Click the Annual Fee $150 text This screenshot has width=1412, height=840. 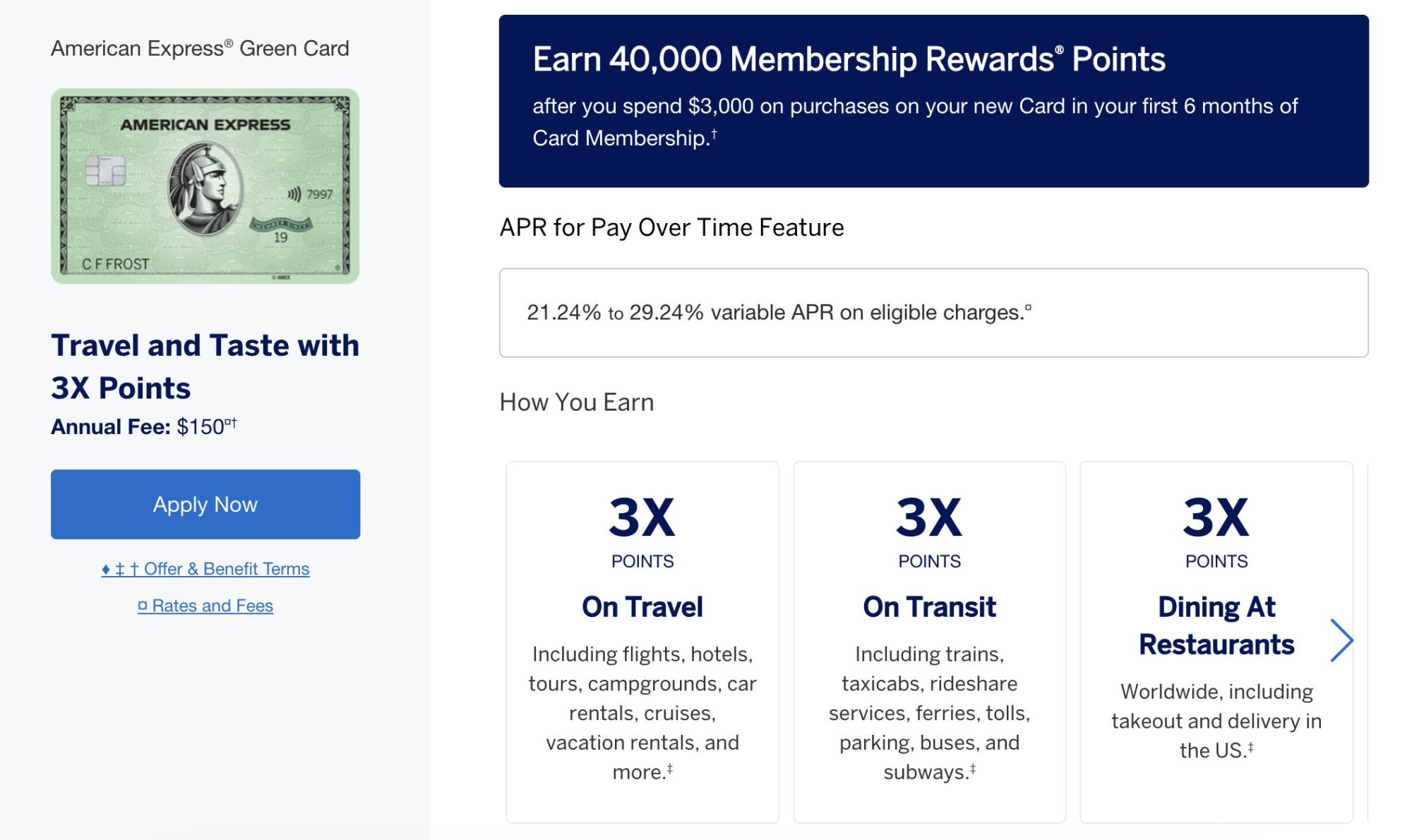[141, 426]
